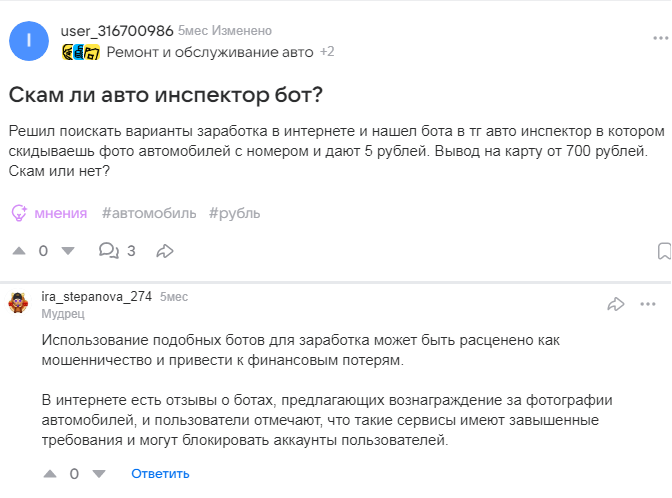Upvote the question about авто инспектор бот
The image size is (672, 498).
pos(19,250)
